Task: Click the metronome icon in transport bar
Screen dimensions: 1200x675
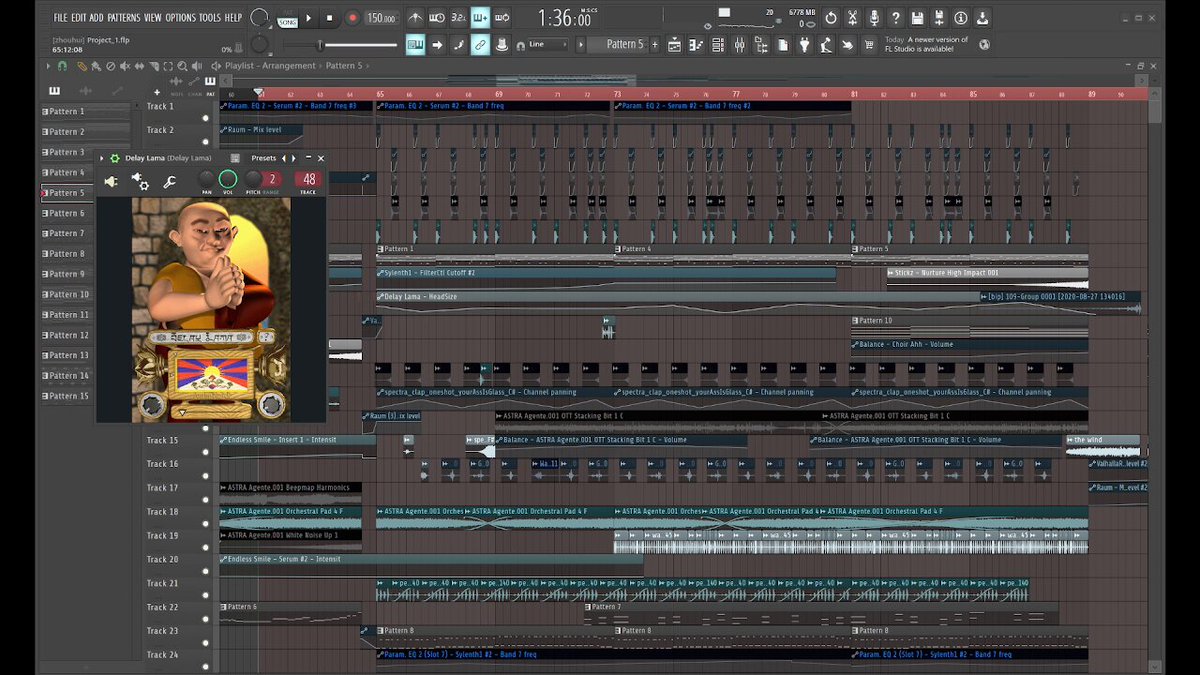Action: coord(415,18)
